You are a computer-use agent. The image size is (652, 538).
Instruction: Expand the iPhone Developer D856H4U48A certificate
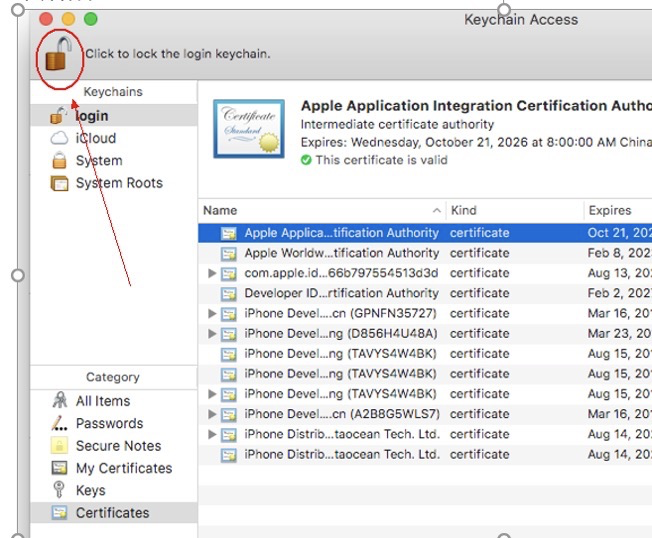[x=211, y=333]
